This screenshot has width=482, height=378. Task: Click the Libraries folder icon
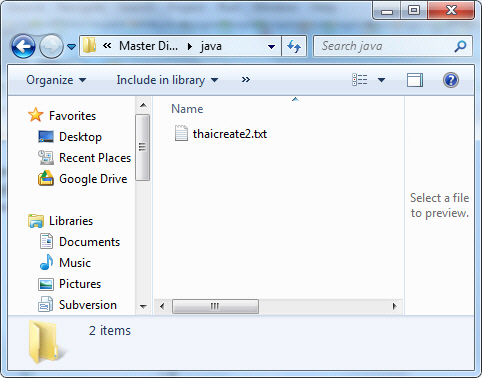(x=36, y=221)
